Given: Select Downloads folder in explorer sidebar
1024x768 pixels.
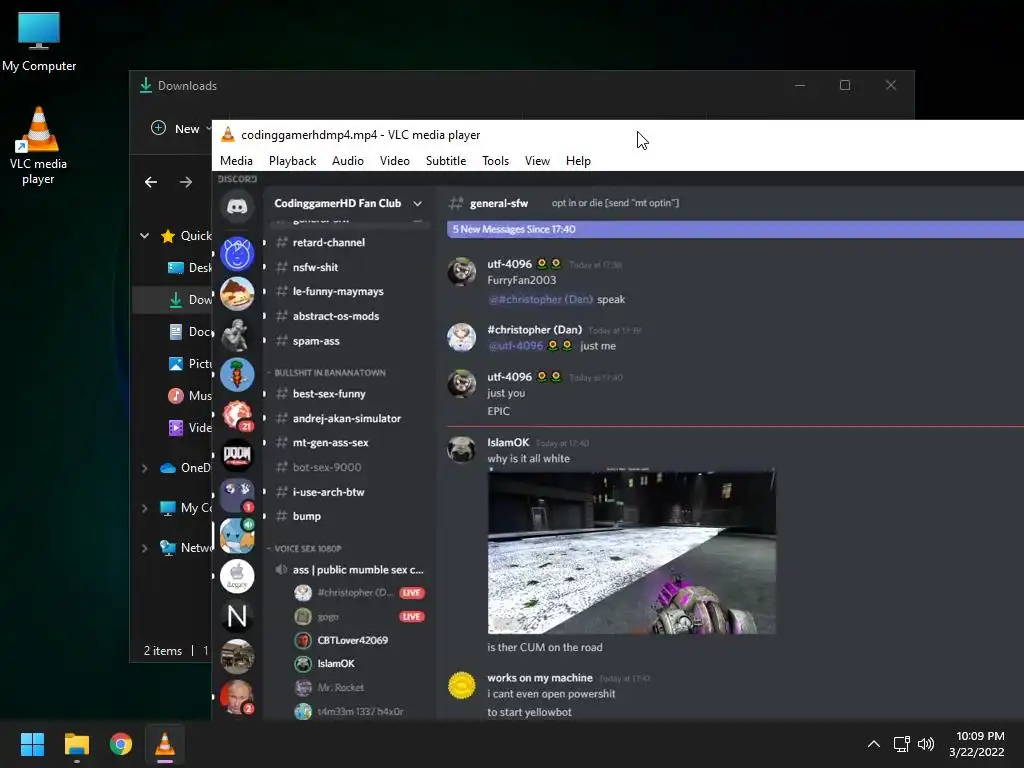Looking at the screenshot, I should [x=190, y=300].
